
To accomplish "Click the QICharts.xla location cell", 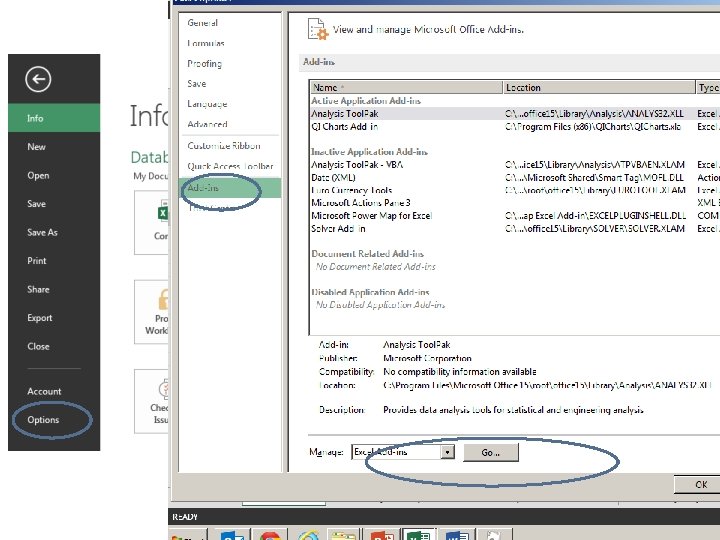I will click(x=593, y=126).
